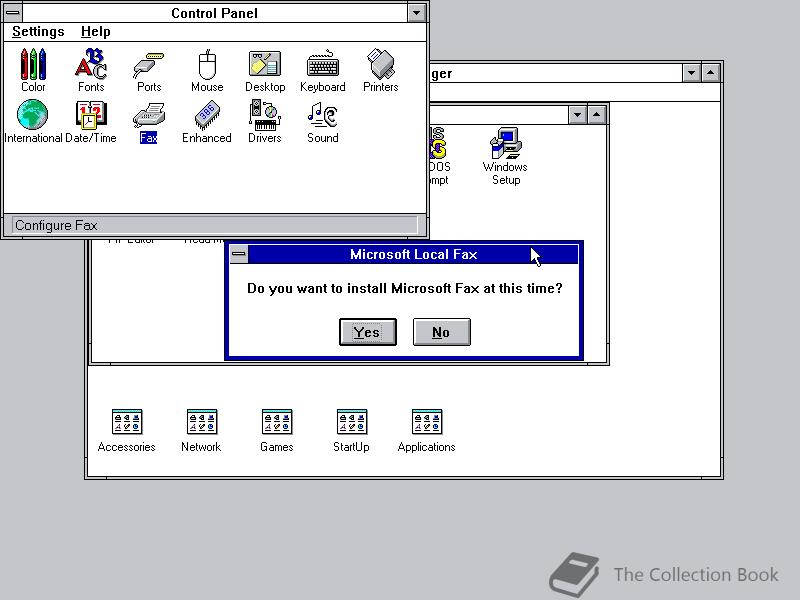Click the Control Panel title bar
This screenshot has height=600, width=800.
pyautogui.click(x=215, y=13)
